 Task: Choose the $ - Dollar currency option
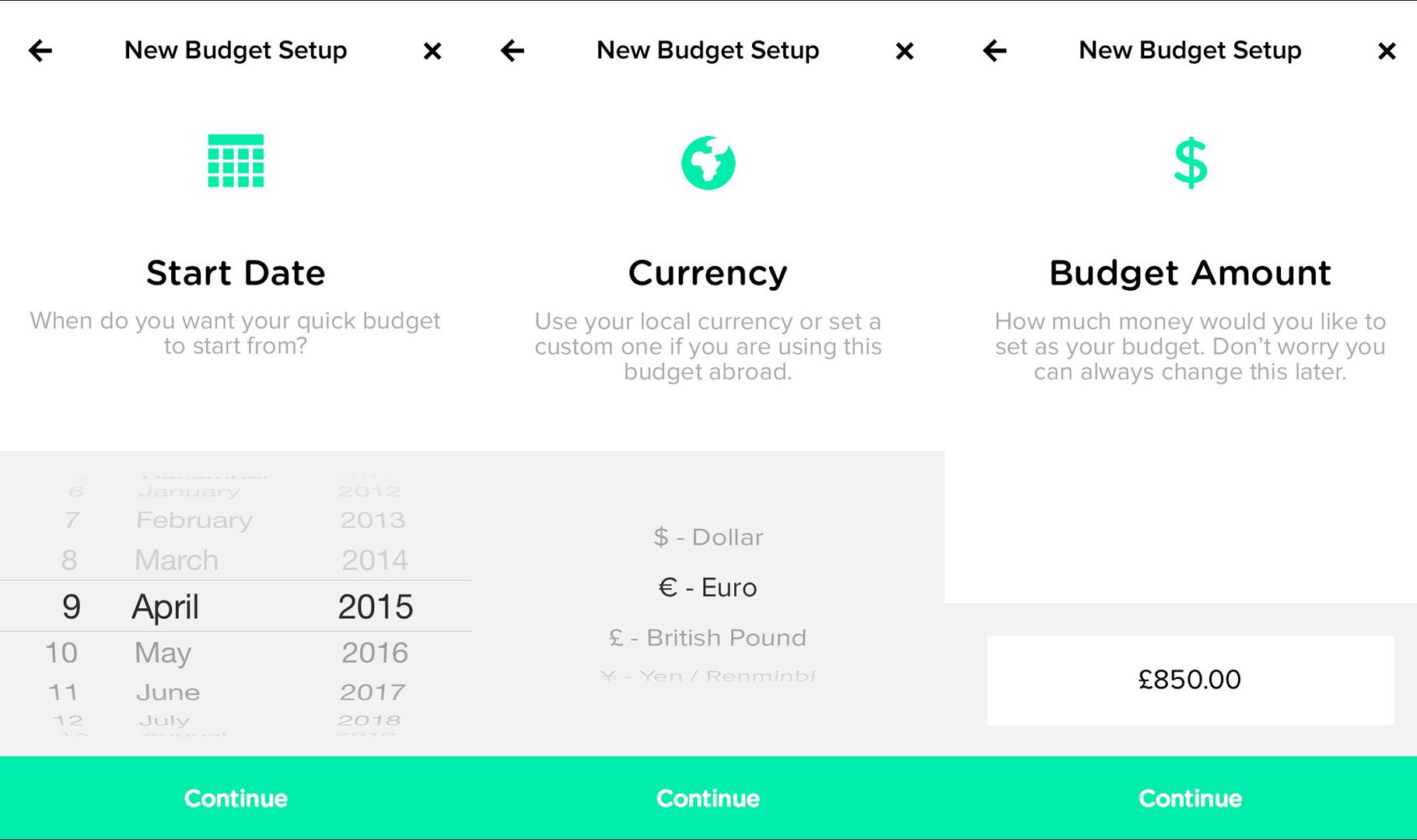click(x=708, y=537)
